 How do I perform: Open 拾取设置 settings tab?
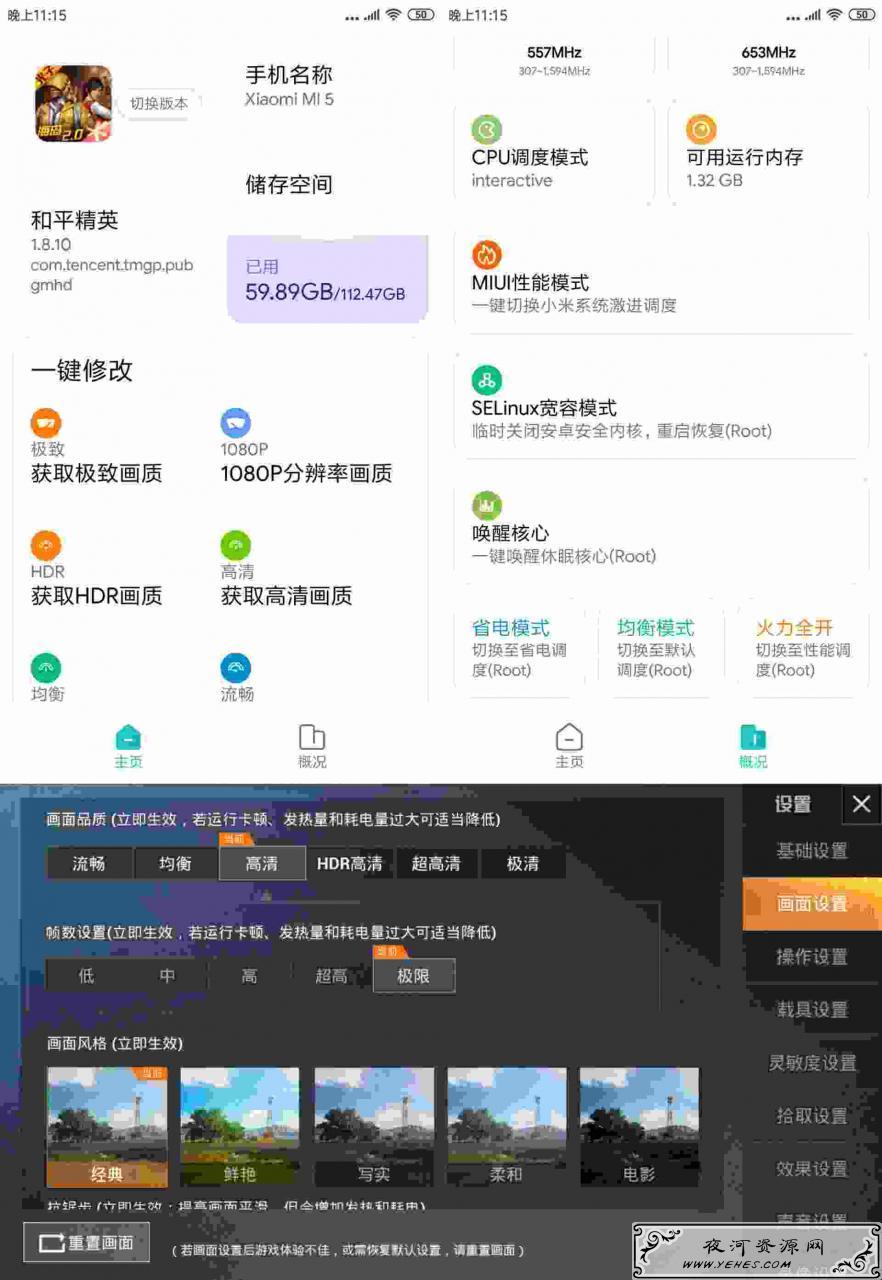point(812,1116)
